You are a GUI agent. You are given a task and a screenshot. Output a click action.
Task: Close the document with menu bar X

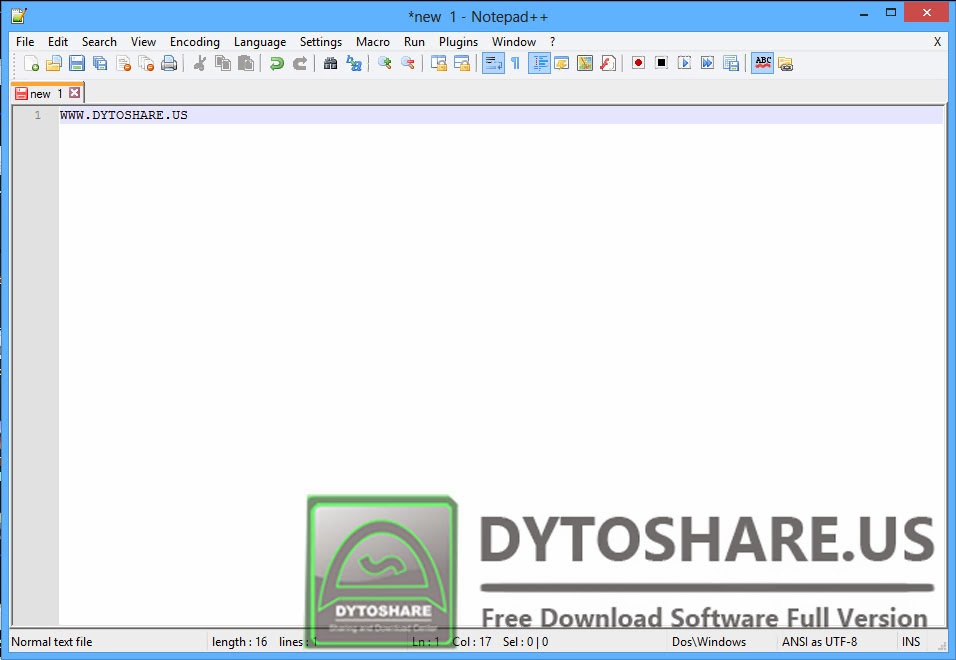click(937, 42)
